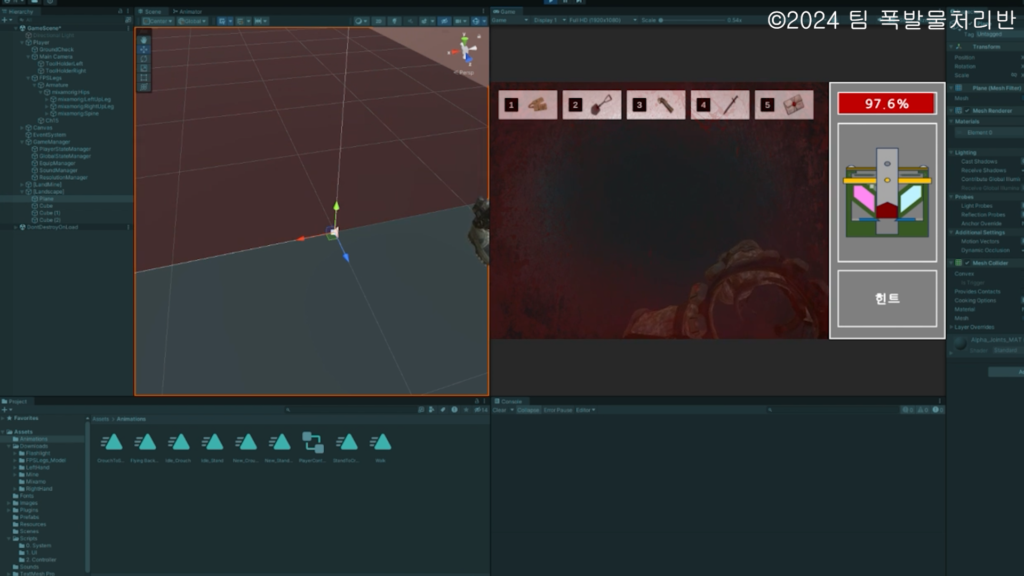
Task: Click the Clear button in Console
Action: point(499,410)
